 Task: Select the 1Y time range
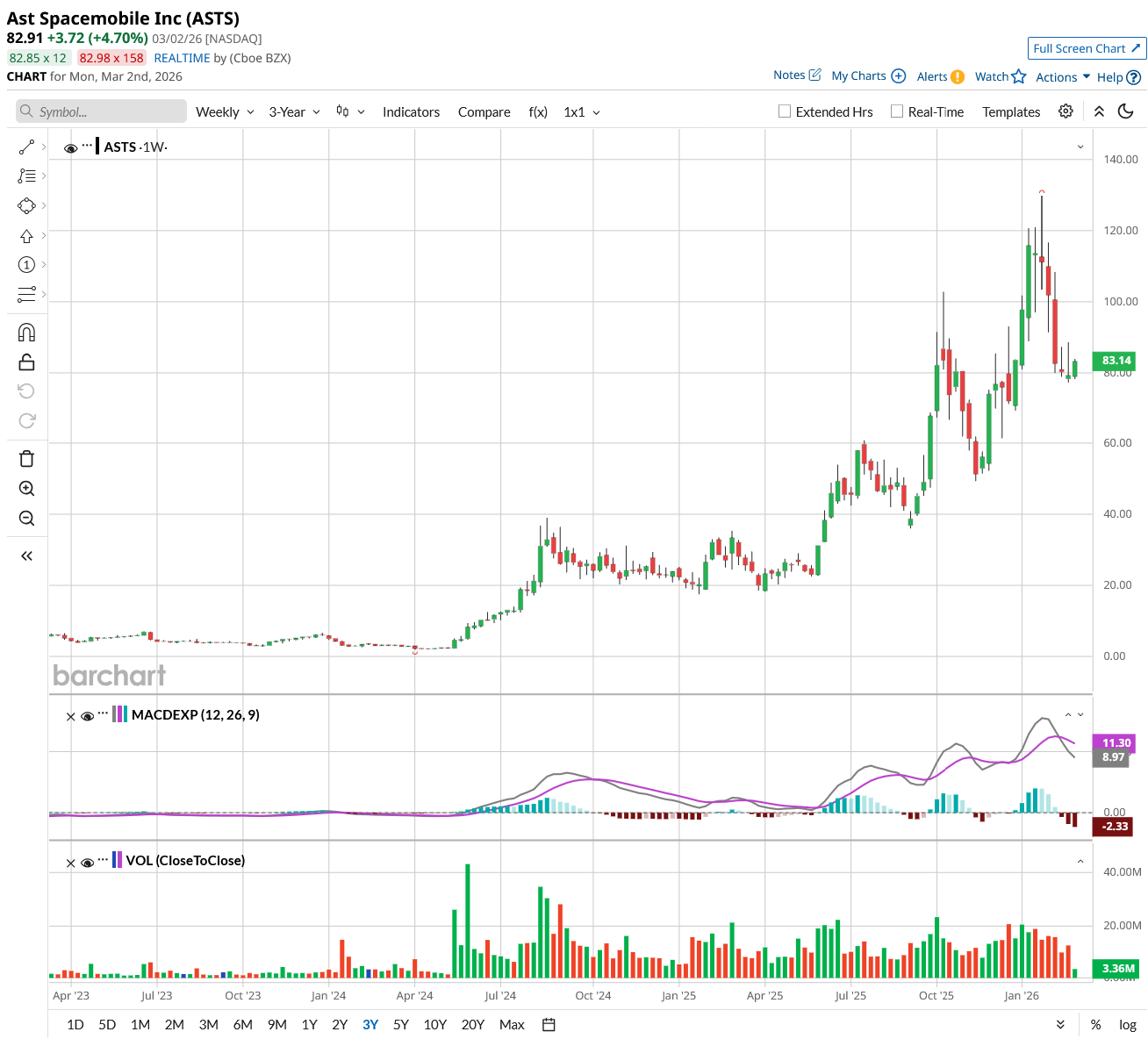pos(310,1025)
